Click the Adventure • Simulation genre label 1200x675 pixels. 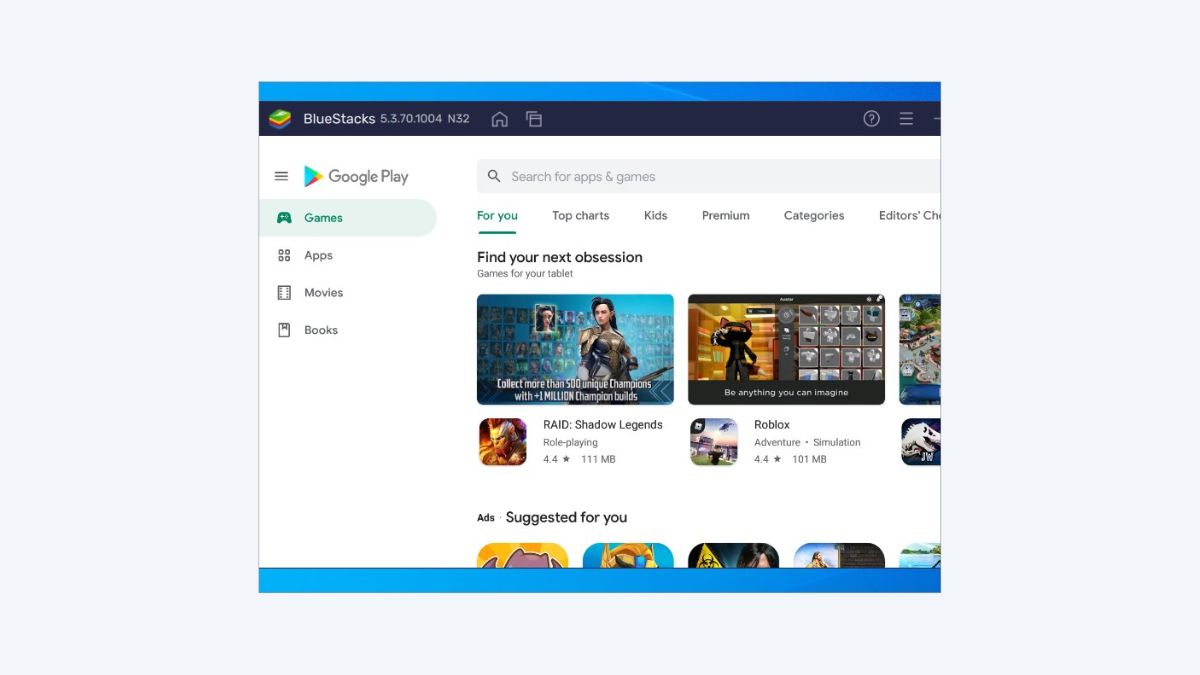(807, 442)
